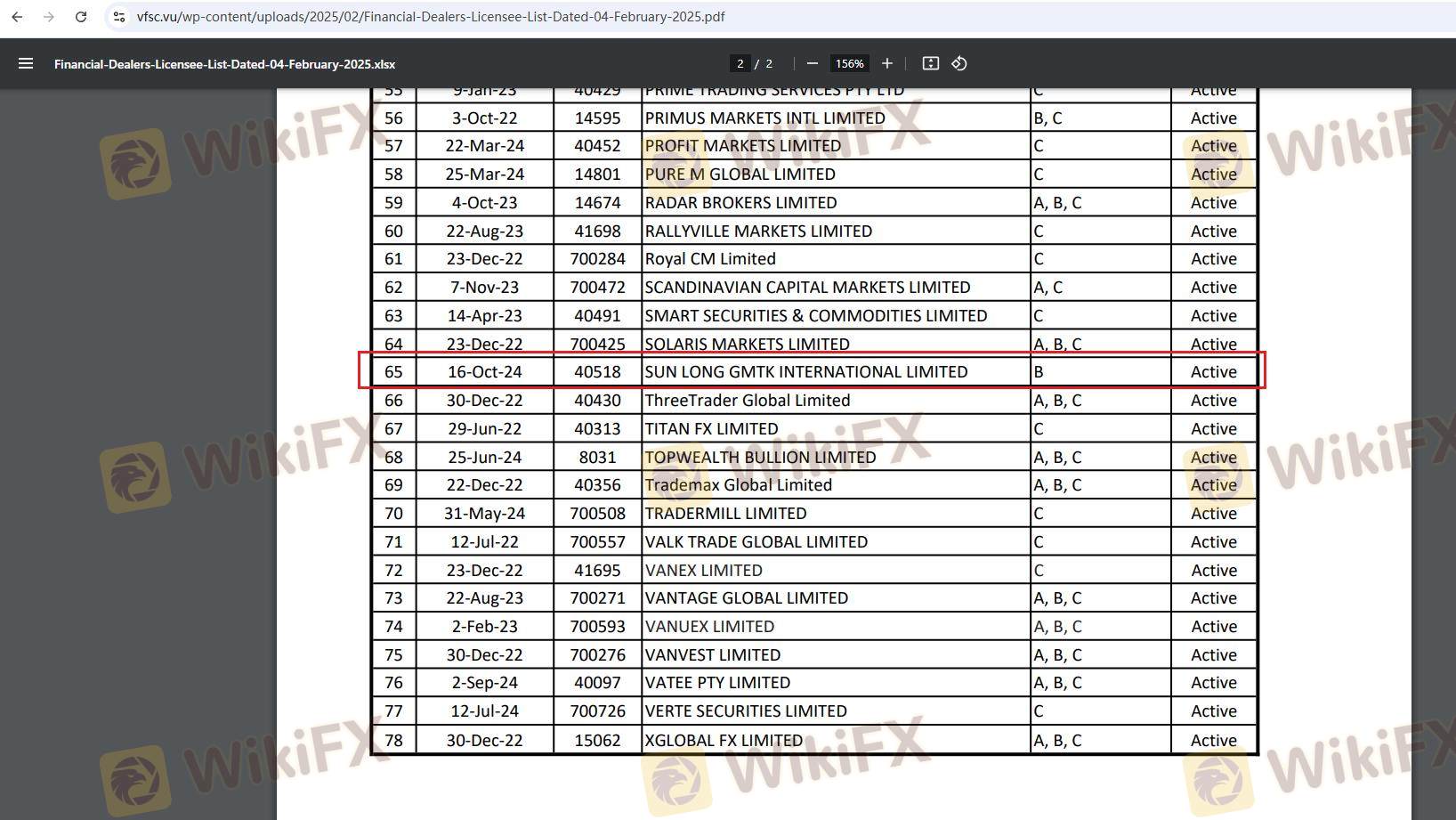The height and width of the screenshot is (820, 1456).
Task: Reload the PDF page
Action: (81, 17)
